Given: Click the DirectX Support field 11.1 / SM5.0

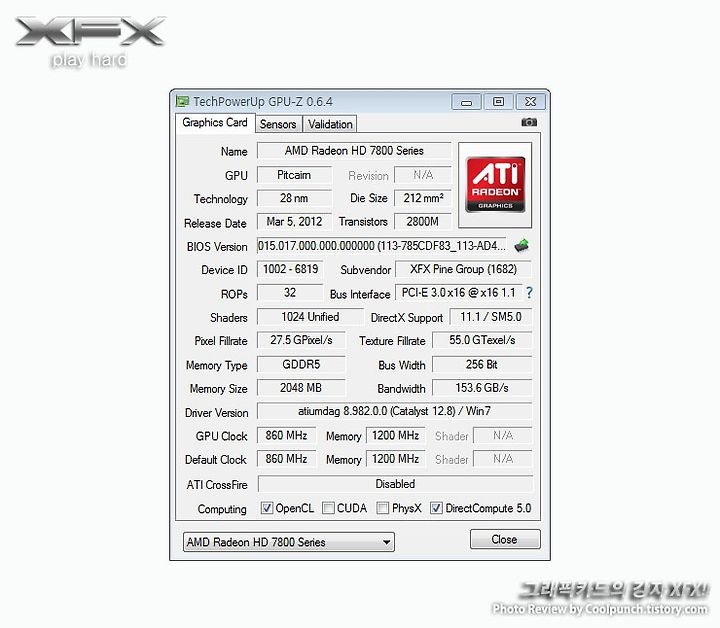Looking at the screenshot, I should click(x=490, y=317).
